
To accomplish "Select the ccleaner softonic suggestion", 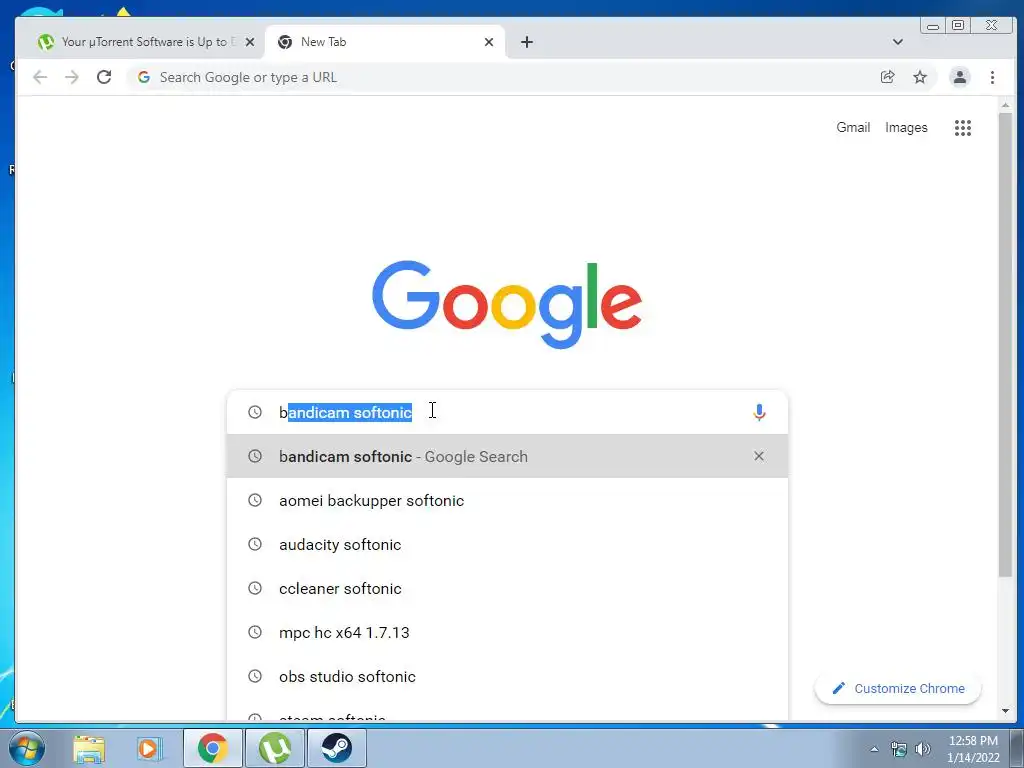I will (x=507, y=588).
